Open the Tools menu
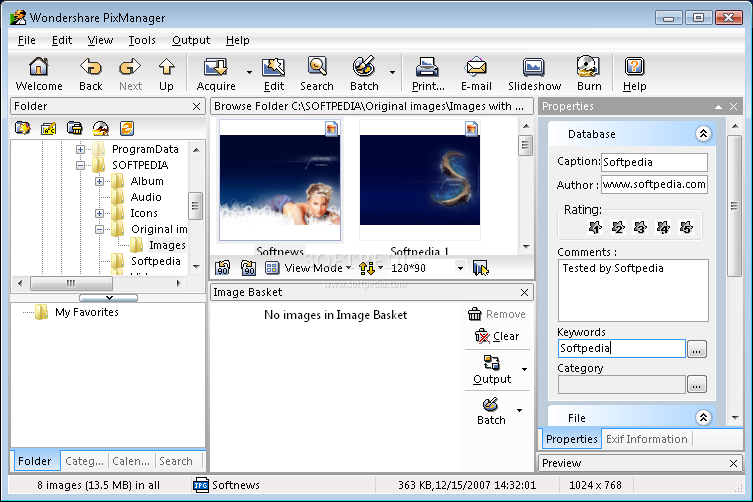Screen dimensions: 753x502 [142, 40]
